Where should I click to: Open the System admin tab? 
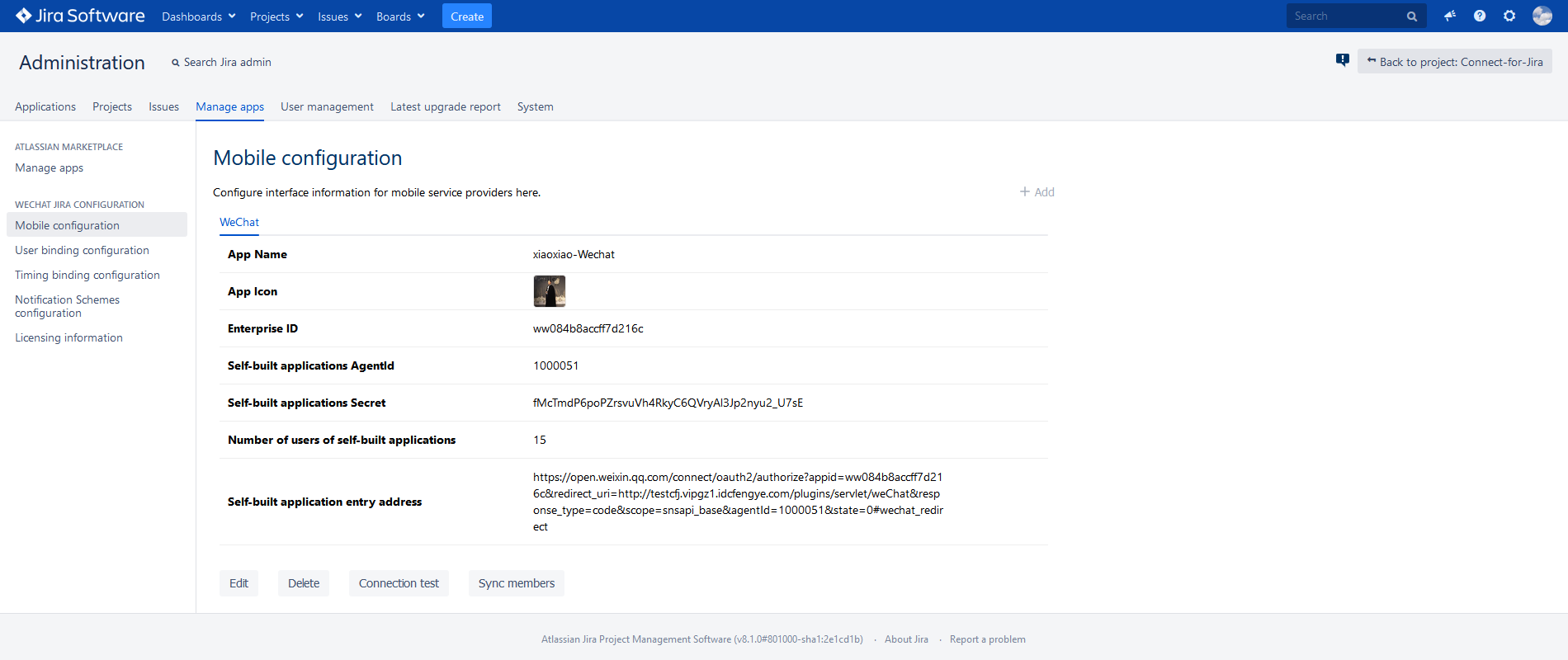(x=536, y=106)
